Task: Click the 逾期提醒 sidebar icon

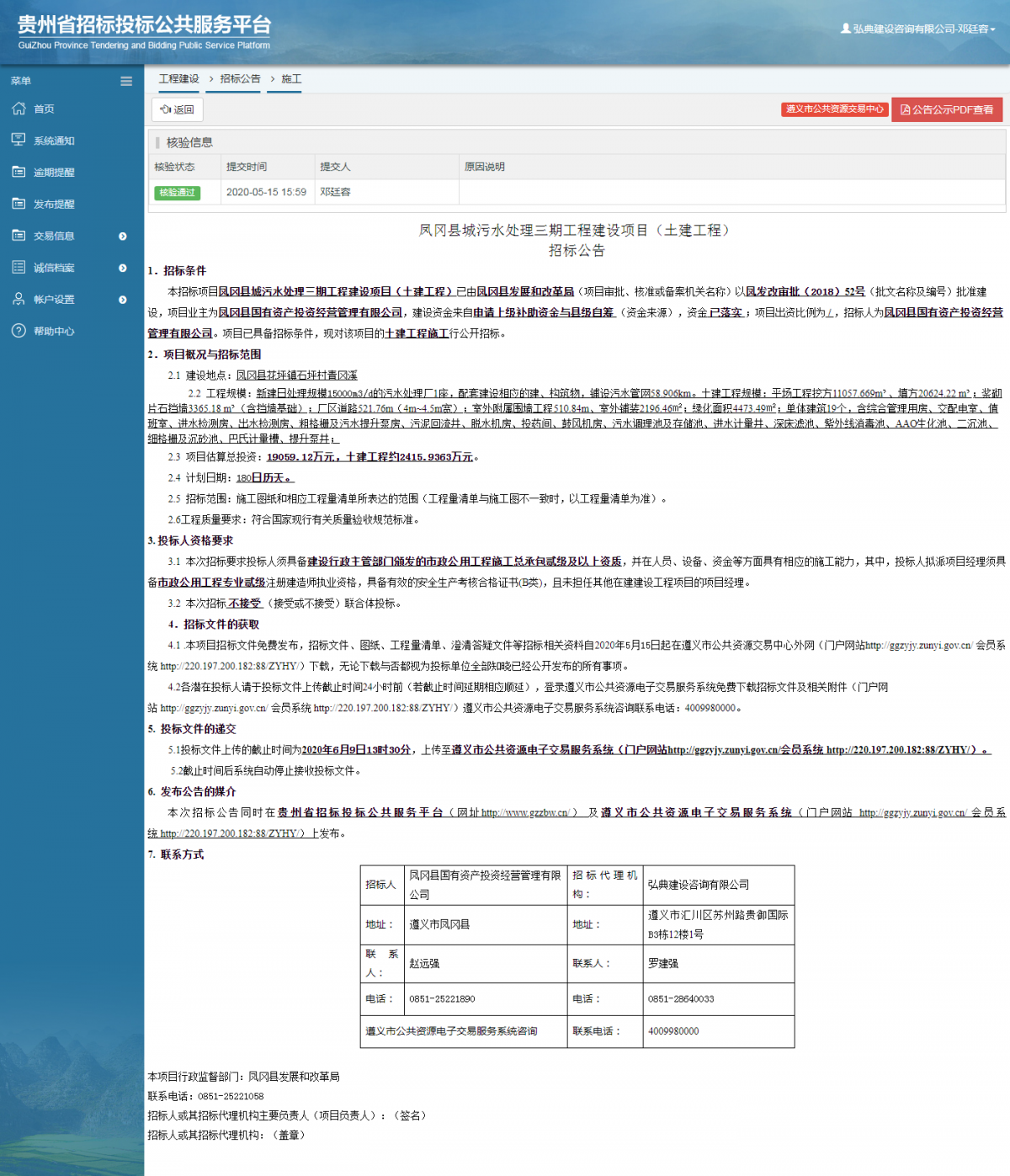Action: pyautogui.click(x=19, y=172)
